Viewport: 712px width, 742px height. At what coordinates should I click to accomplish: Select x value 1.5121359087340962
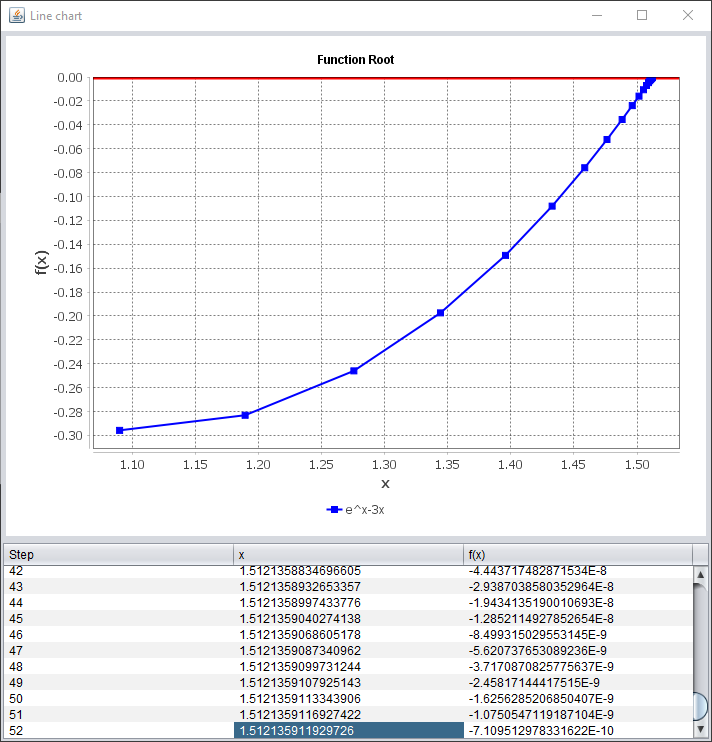[x=349, y=650]
